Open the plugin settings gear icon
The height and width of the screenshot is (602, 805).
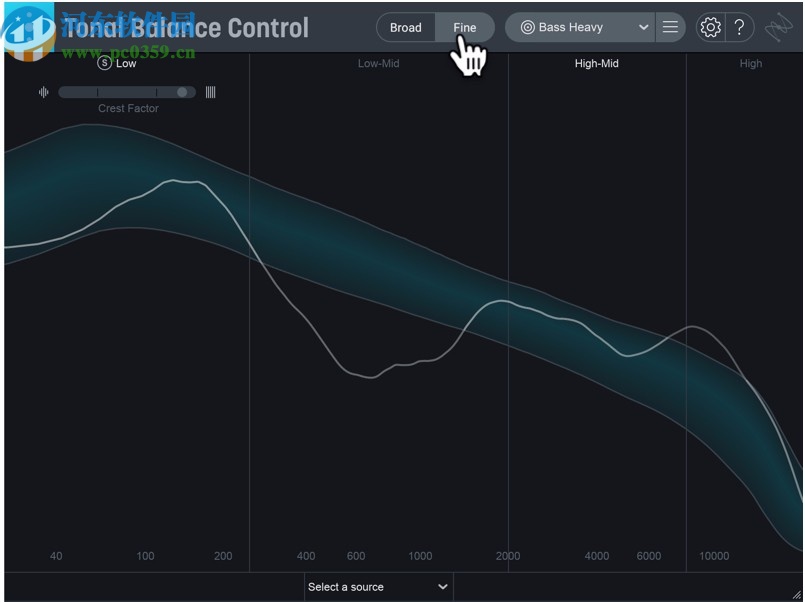[711, 27]
